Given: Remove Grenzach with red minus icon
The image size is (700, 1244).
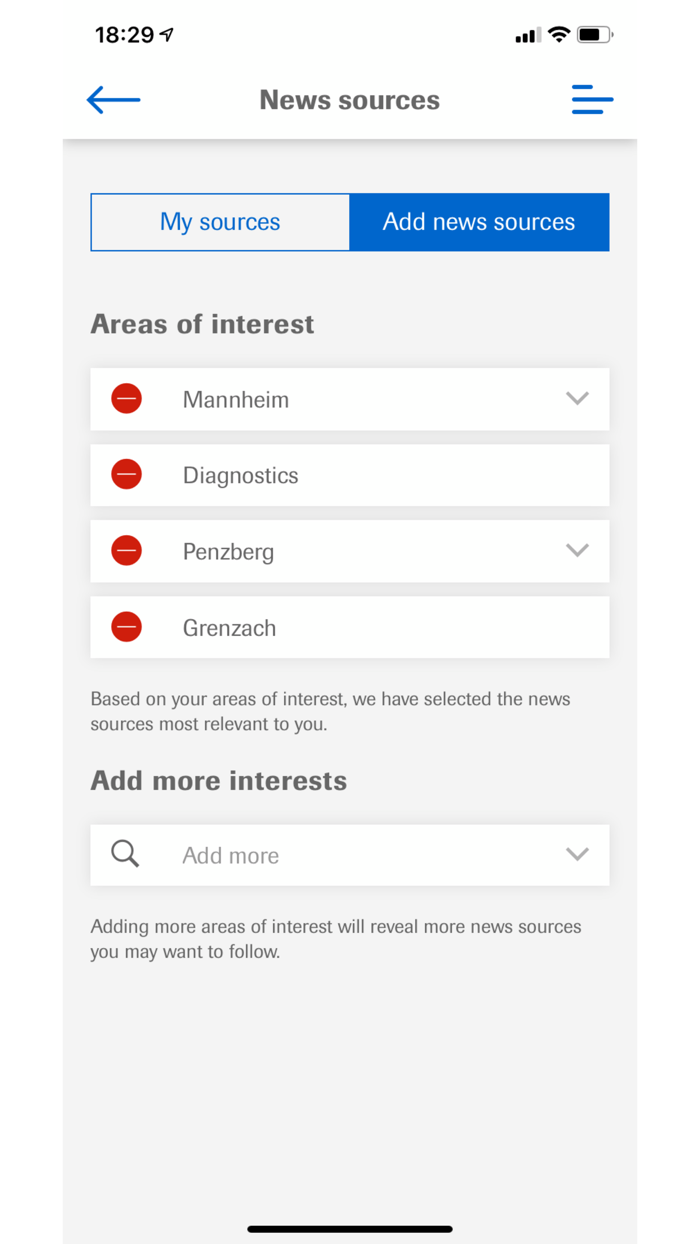Looking at the screenshot, I should tap(126, 627).
